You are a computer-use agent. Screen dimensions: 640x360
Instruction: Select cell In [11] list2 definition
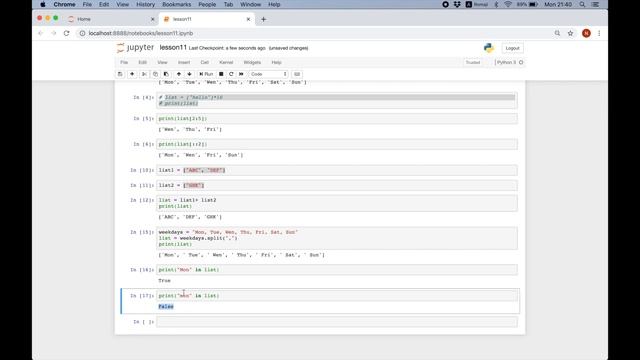click(x=337, y=185)
